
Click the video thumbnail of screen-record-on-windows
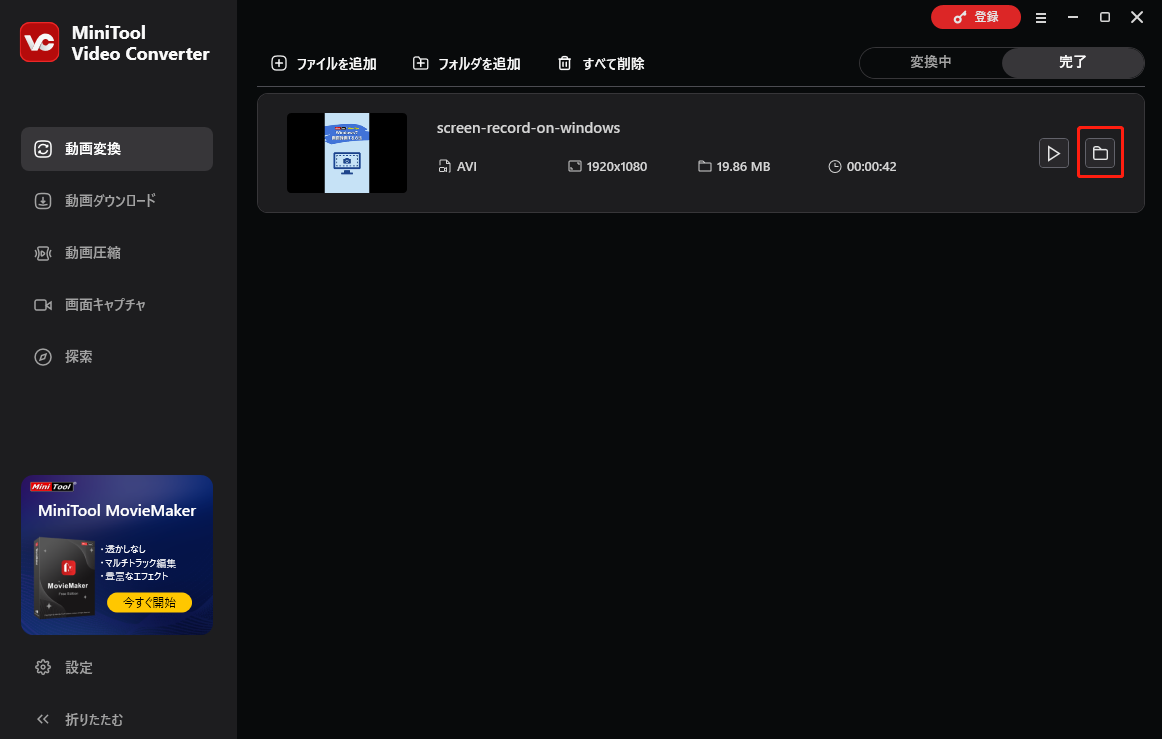(347, 153)
